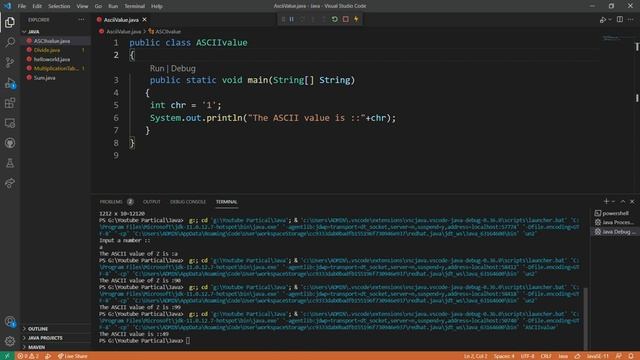
Task: Close the AsciiValue.java editor tab
Action: pyautogui.click(x=144, y=20)
